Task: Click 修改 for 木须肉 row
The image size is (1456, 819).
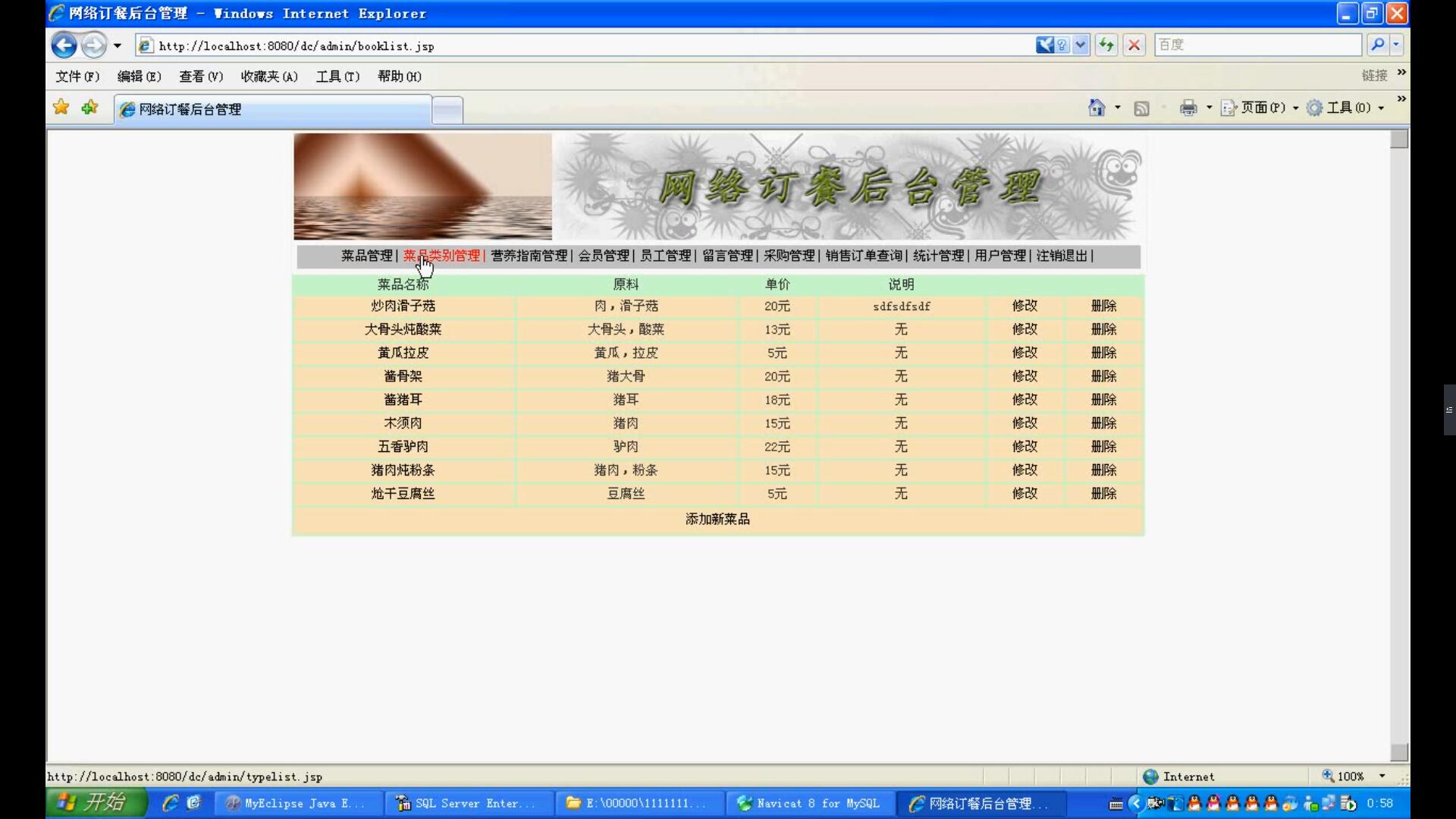Action: (1025, 424)
